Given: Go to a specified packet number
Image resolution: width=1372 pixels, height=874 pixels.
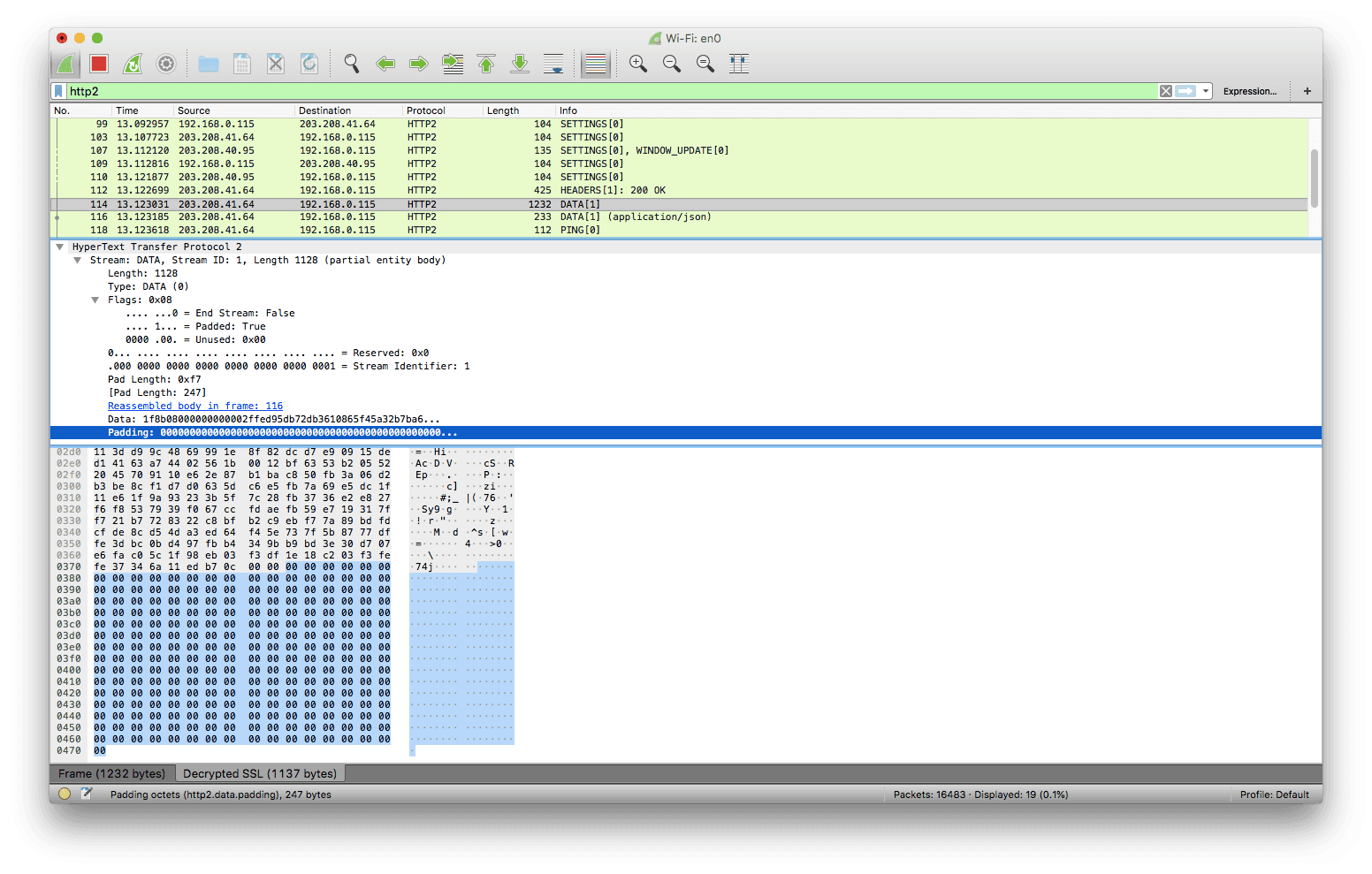Looking at the screenshot, I should (453, 64).
